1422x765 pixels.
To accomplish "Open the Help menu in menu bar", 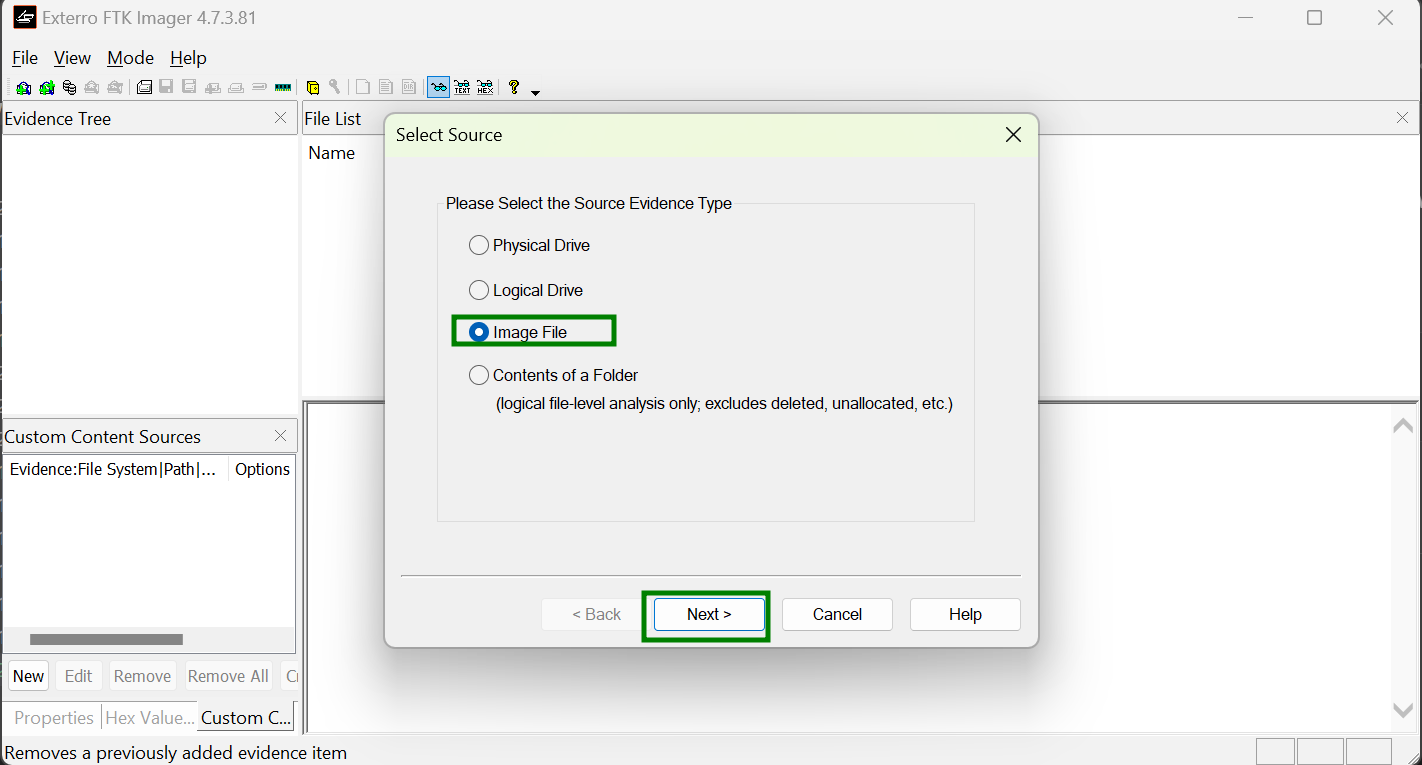I will (x=188, y=58).
